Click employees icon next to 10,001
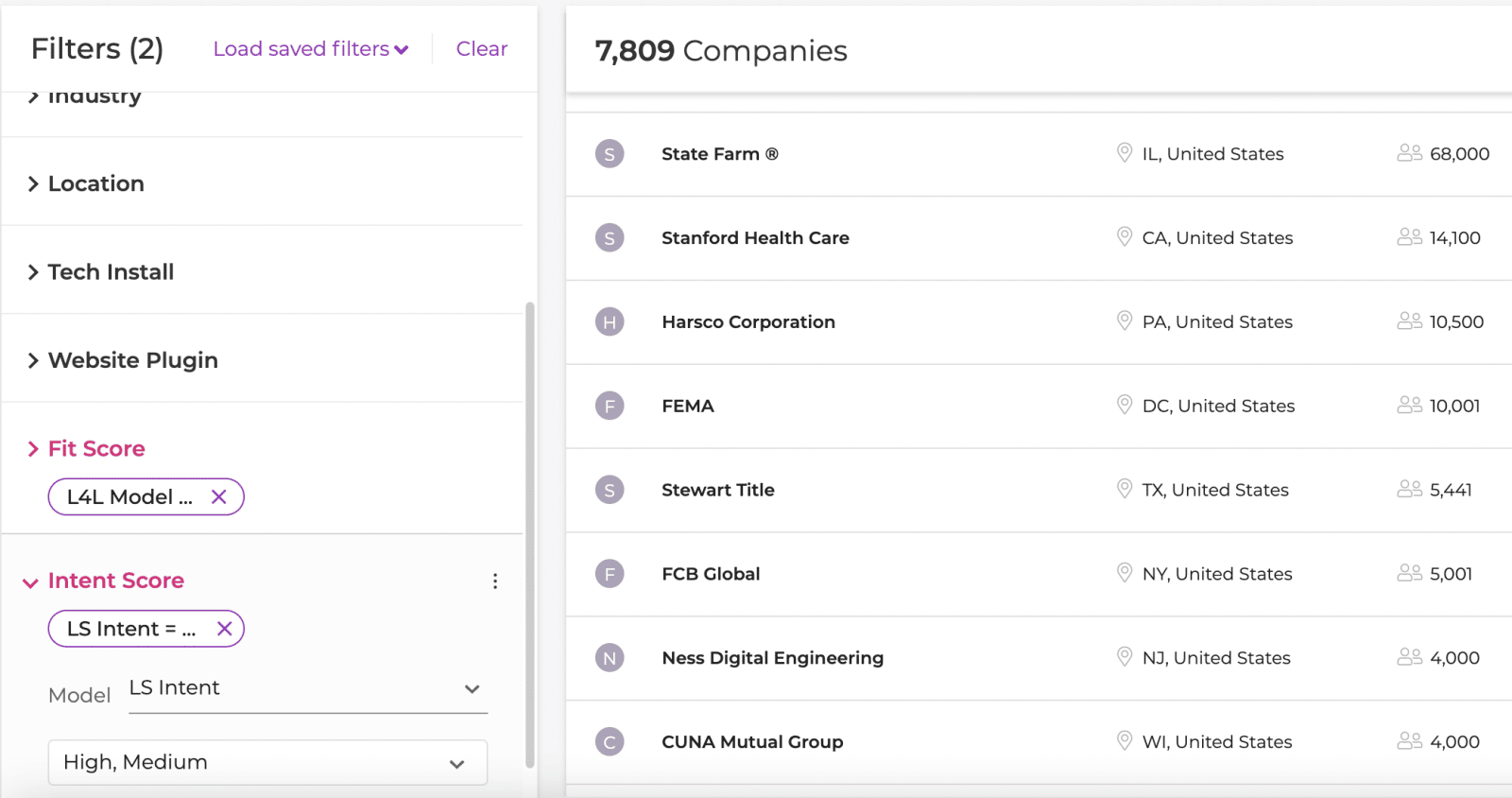This screenshot has width=1512, height=798. coord(1410,406)
